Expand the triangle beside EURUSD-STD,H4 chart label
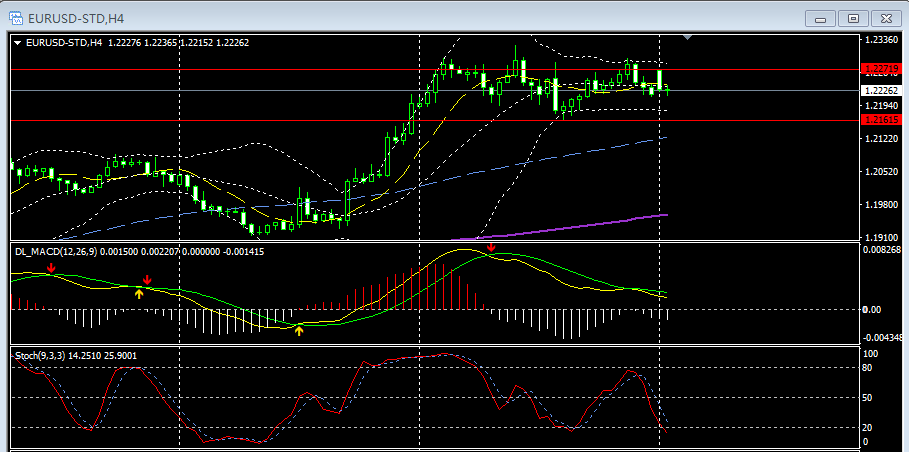The image size is (909, 452). tap(17, 42)
